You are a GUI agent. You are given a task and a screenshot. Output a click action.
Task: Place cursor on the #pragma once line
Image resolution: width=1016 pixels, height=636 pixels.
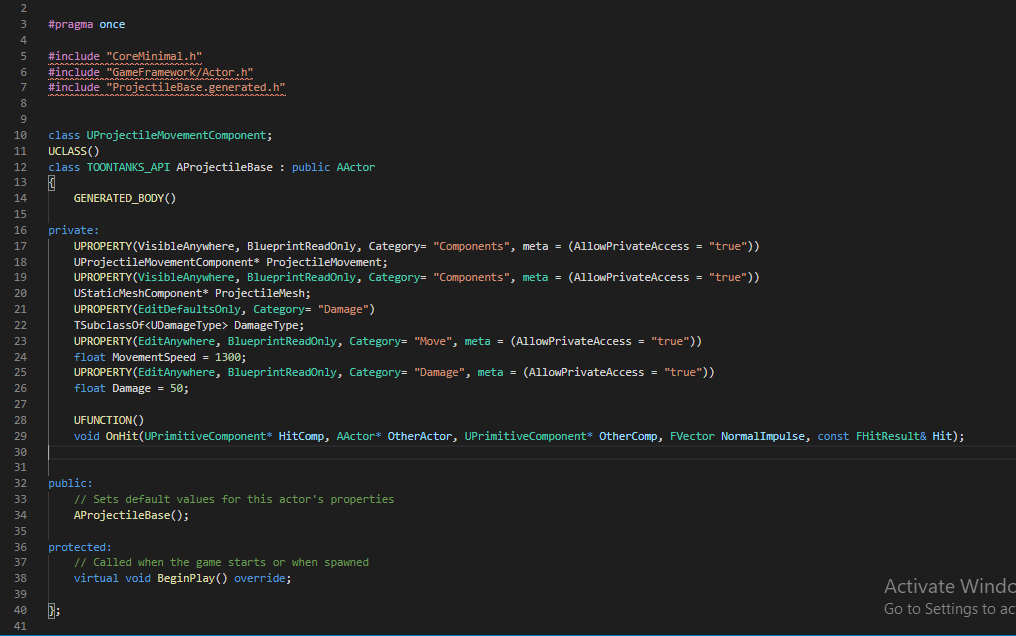pos(86,23)
